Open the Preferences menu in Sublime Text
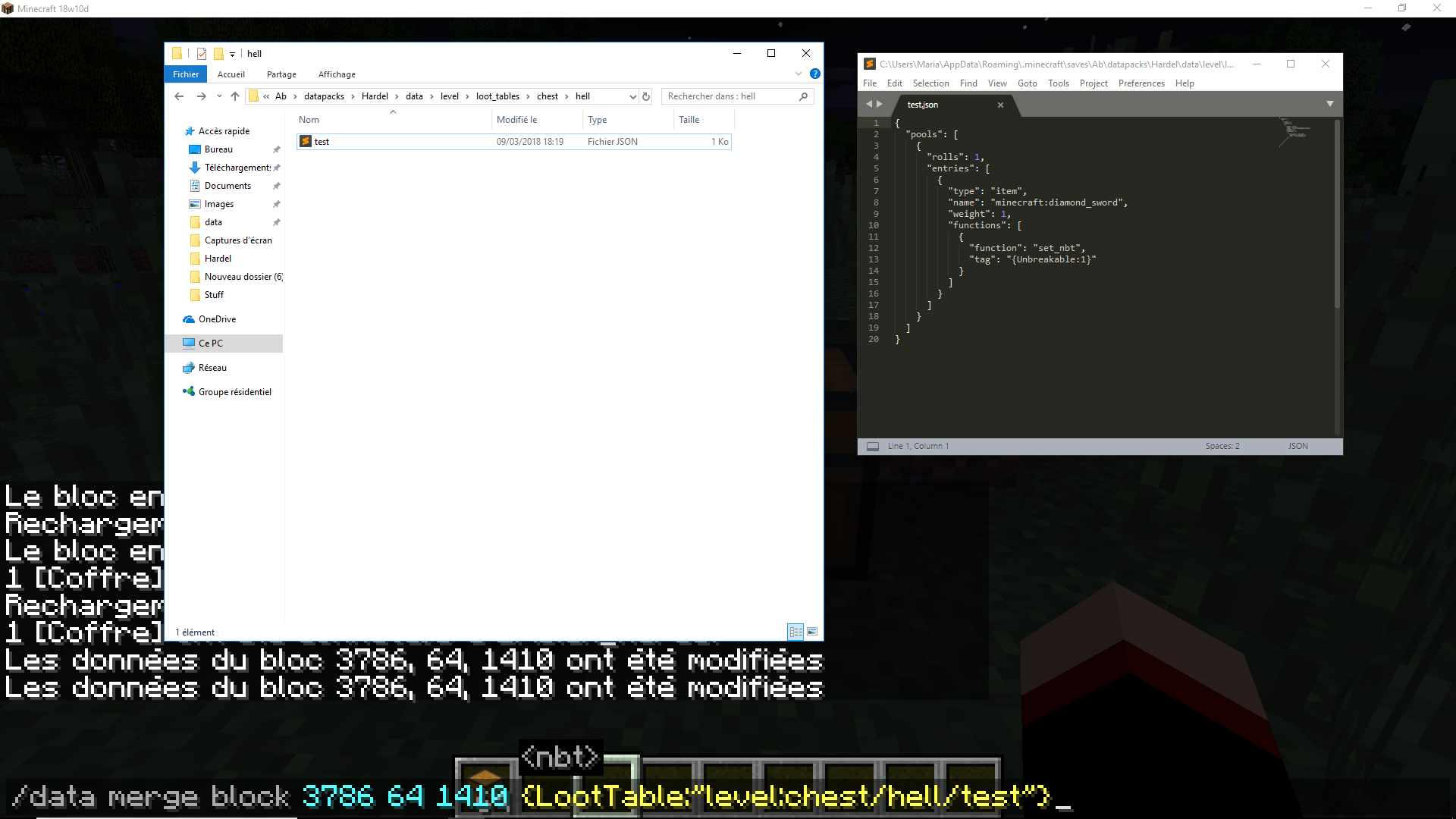This screenshot has width=1456, height=819. tap(1141, 83)
